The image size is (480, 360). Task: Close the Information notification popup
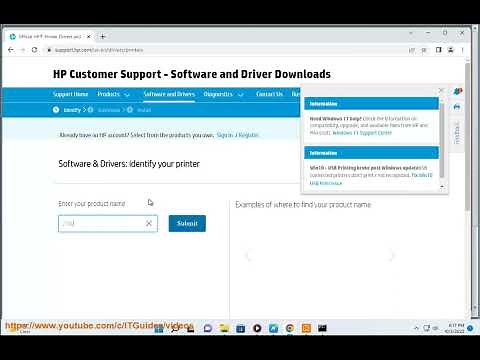(x=441, y=90)
